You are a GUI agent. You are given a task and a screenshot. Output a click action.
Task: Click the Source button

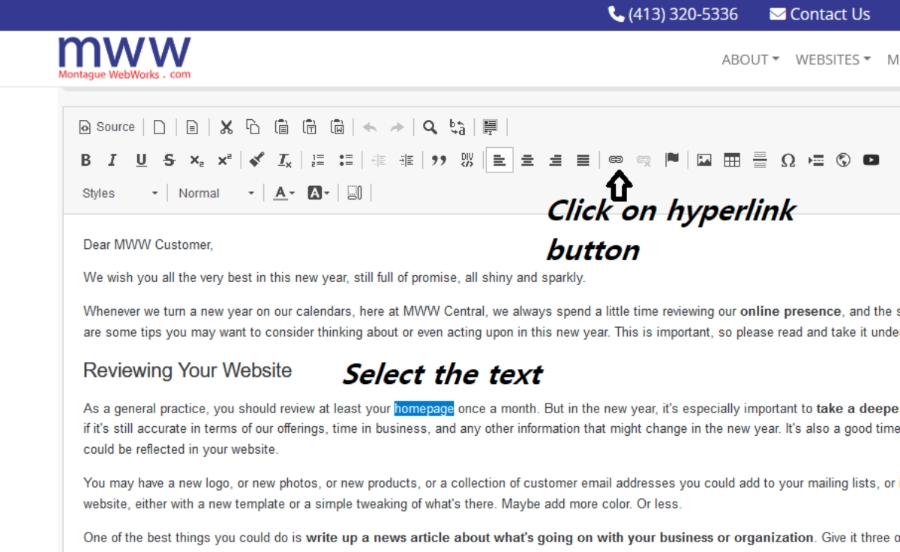pyautogui.click(x=107, y=127)
